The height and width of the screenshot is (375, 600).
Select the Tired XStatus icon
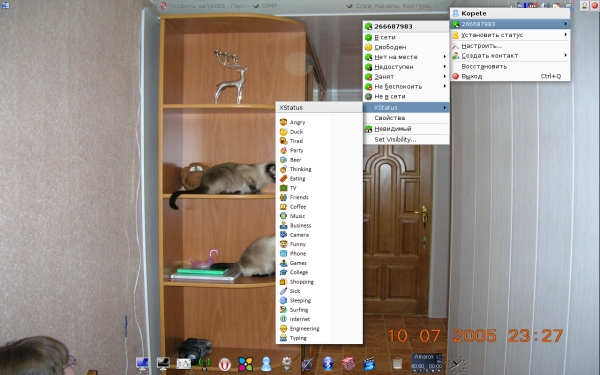coord(283,141)
